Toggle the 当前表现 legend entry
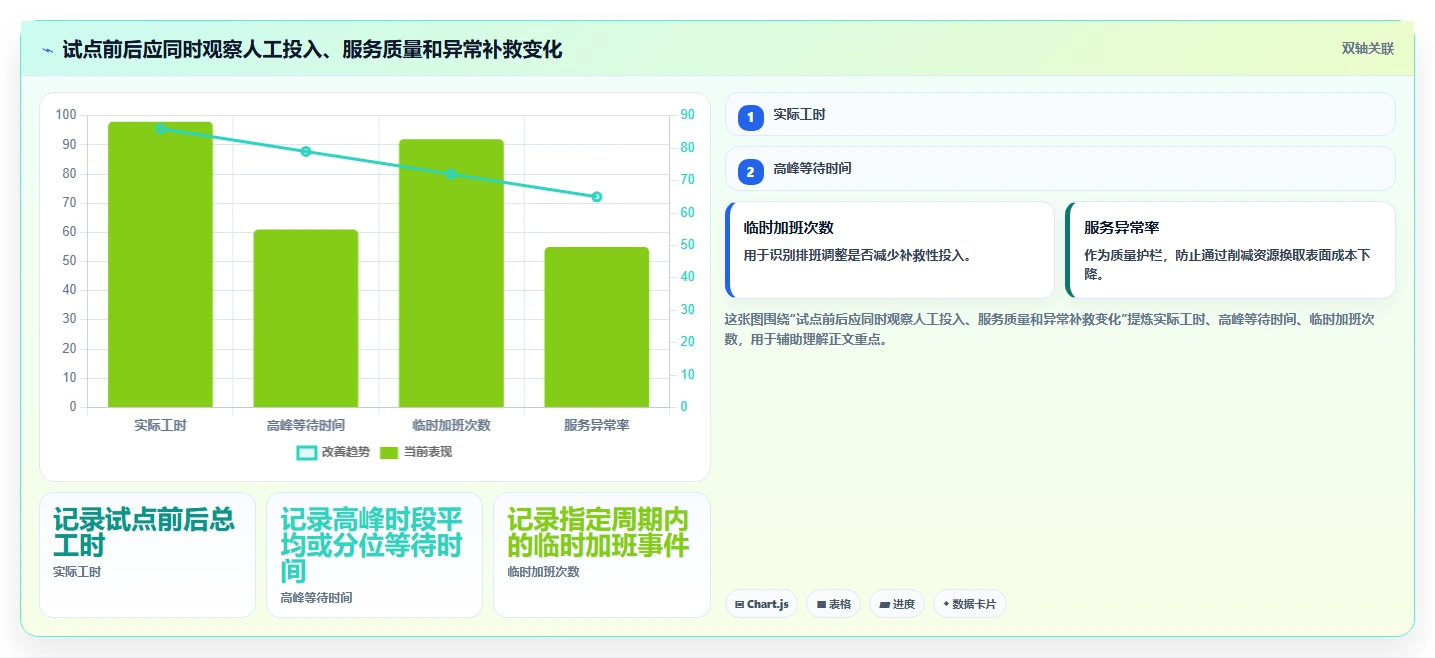Viewport: 1435px width, 658px height. 415,452
